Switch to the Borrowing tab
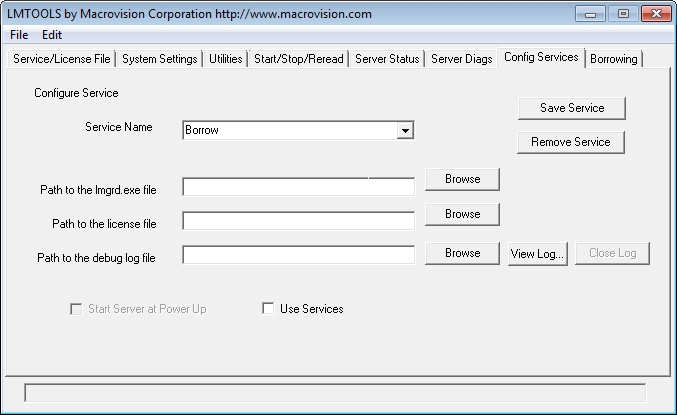The image size is (677, 415). click(x=613, y=59)
